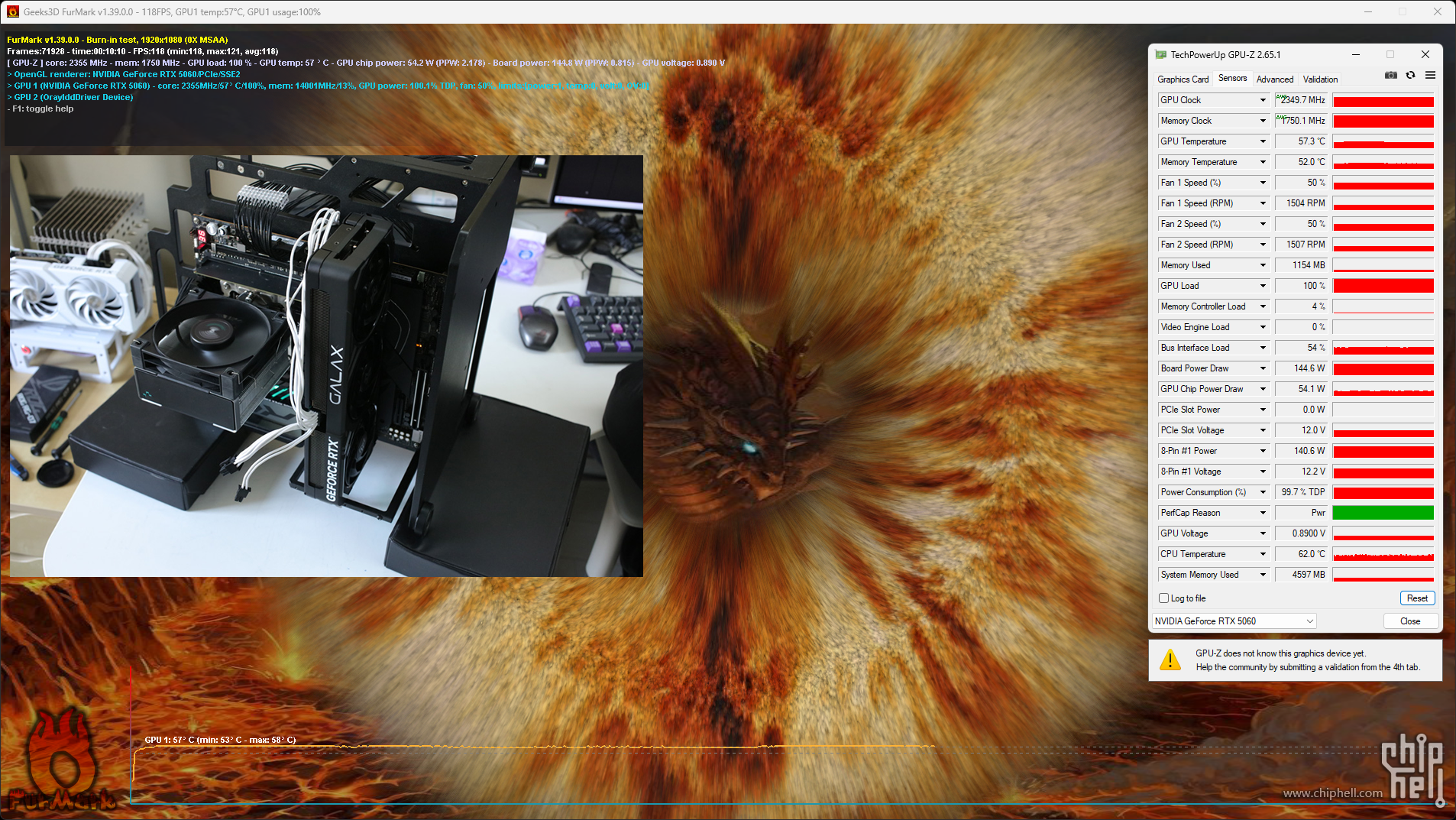This screenshot has width=1456, height=820.
Task: Click the Board Power Draw value 144.6 W
Action: pyautogui.click(x=1302, y=368)
